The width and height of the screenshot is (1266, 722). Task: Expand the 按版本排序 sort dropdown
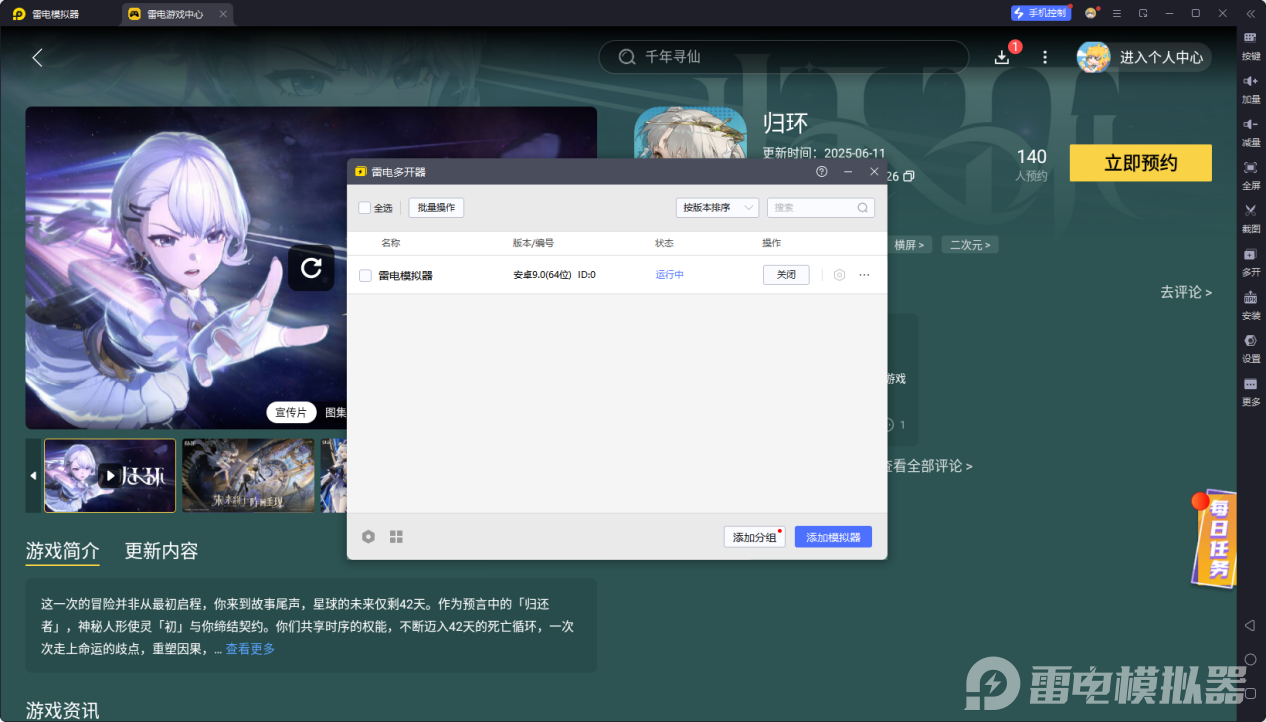pos(717,208)
